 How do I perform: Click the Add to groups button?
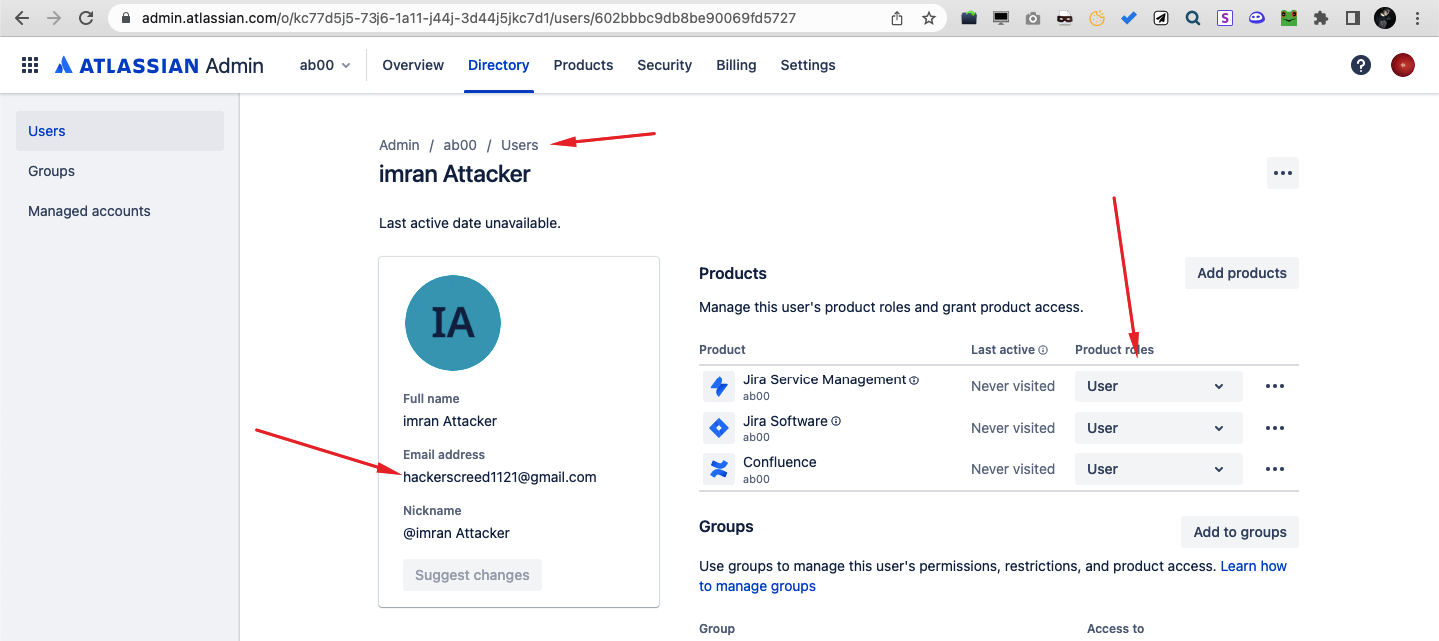pyautogui.click(x=1240, y=532)
